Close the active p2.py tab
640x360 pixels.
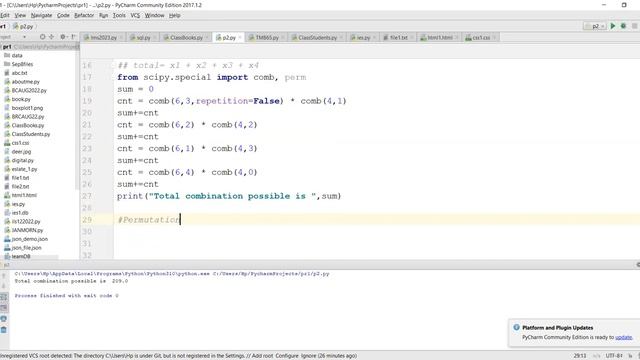tap(240, 38)
